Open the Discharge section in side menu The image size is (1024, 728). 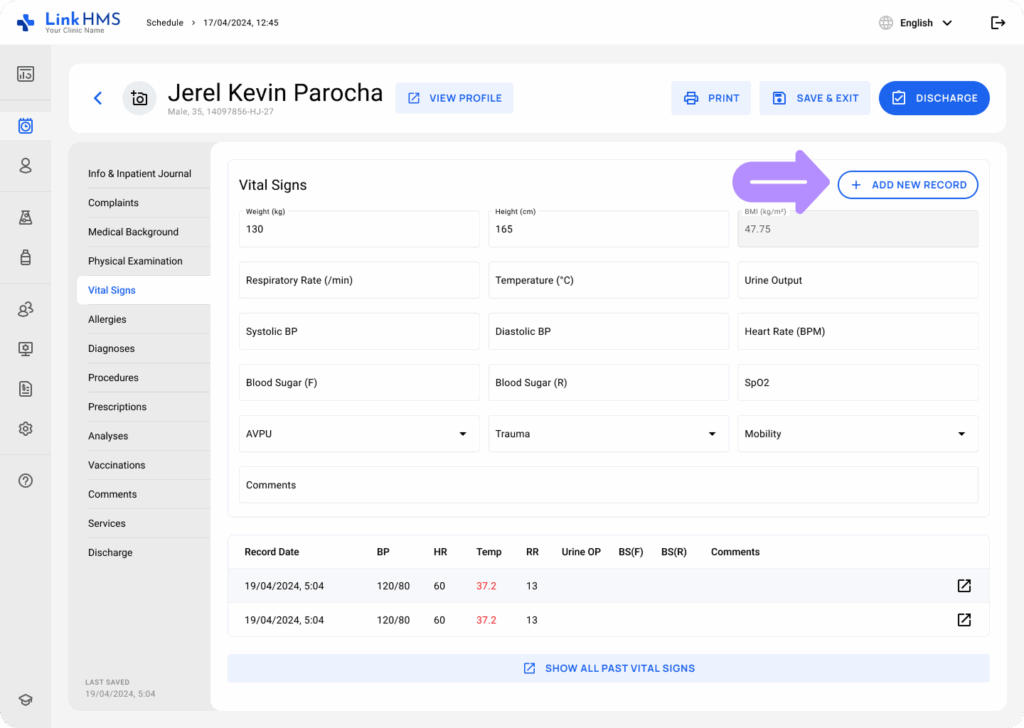(110, 552)
